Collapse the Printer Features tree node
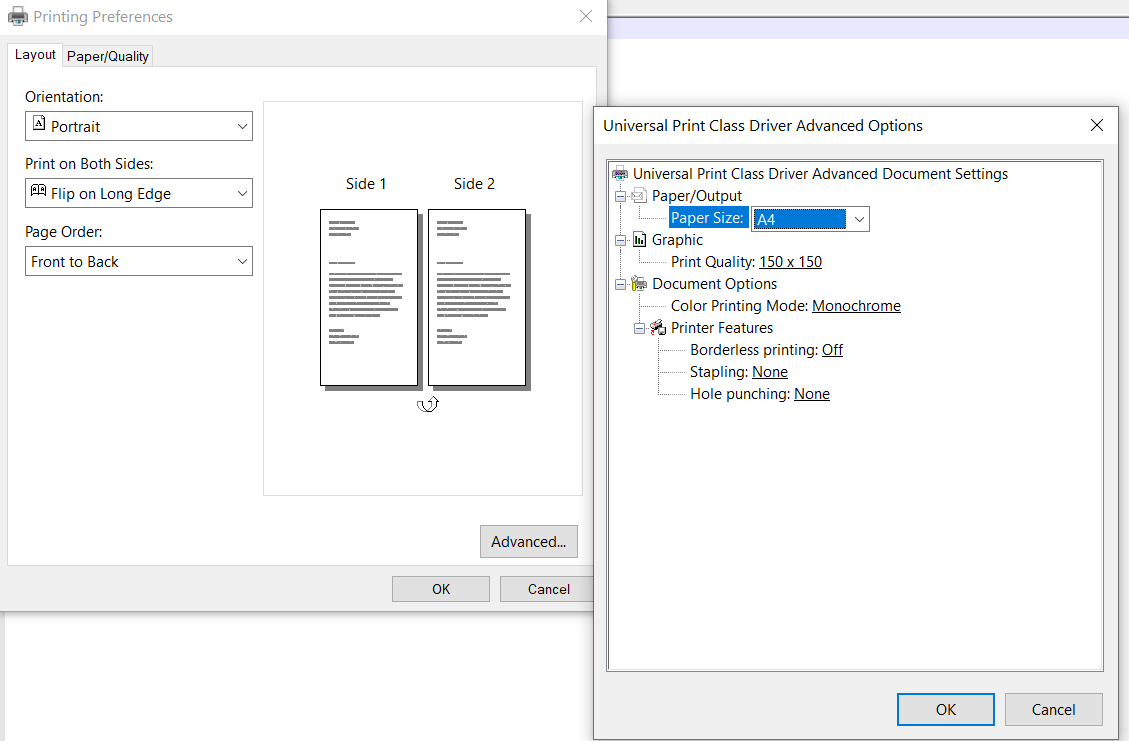Image resolution: width=1129 pixels, height=741 pixels. (640, 328)
